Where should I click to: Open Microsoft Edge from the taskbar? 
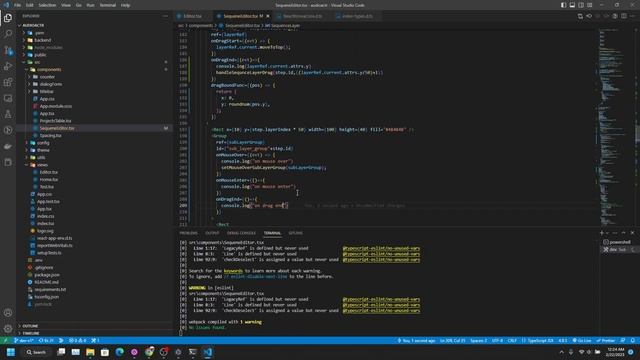click(120, 352)
